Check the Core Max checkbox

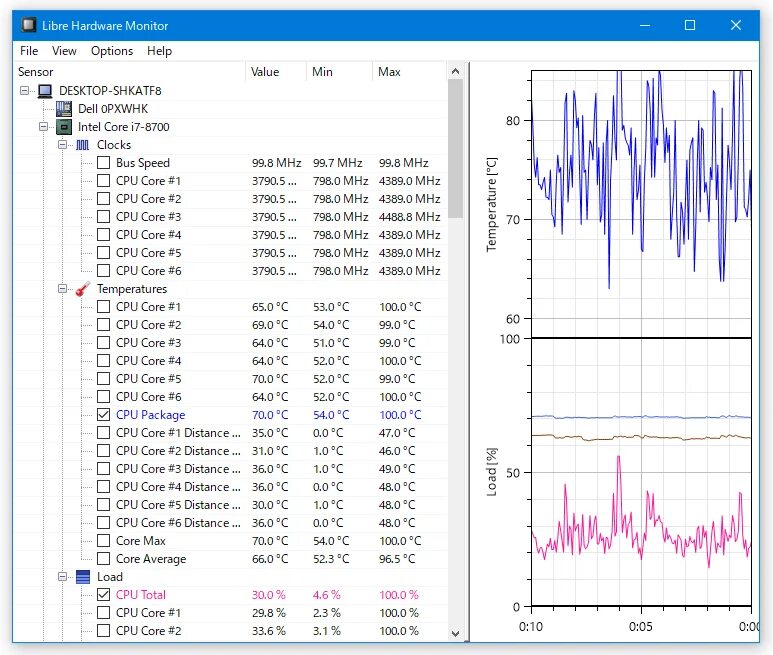[104, 541]
